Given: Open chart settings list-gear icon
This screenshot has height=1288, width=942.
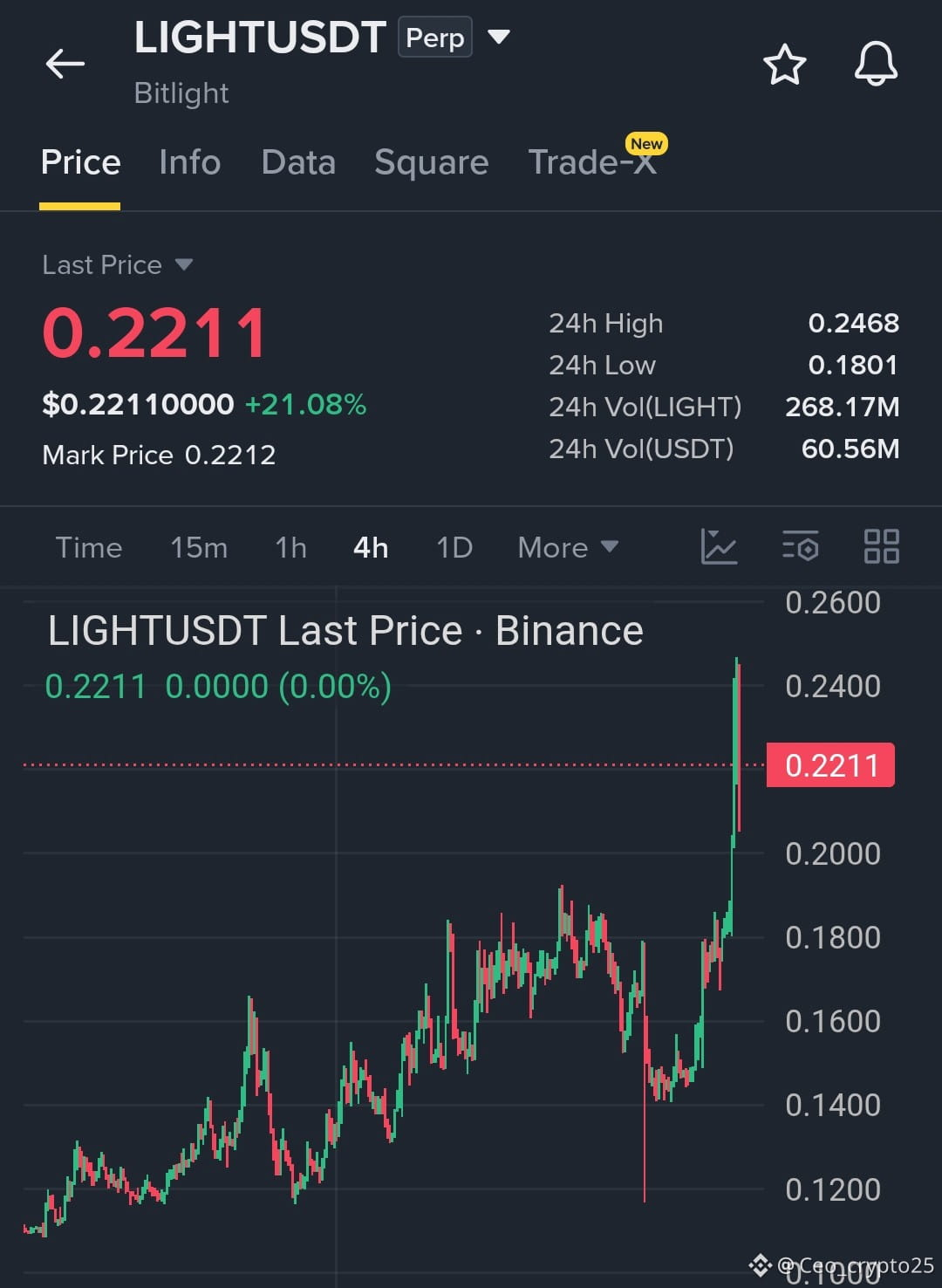Looking at the screenshot, I should tap(800, 547).
